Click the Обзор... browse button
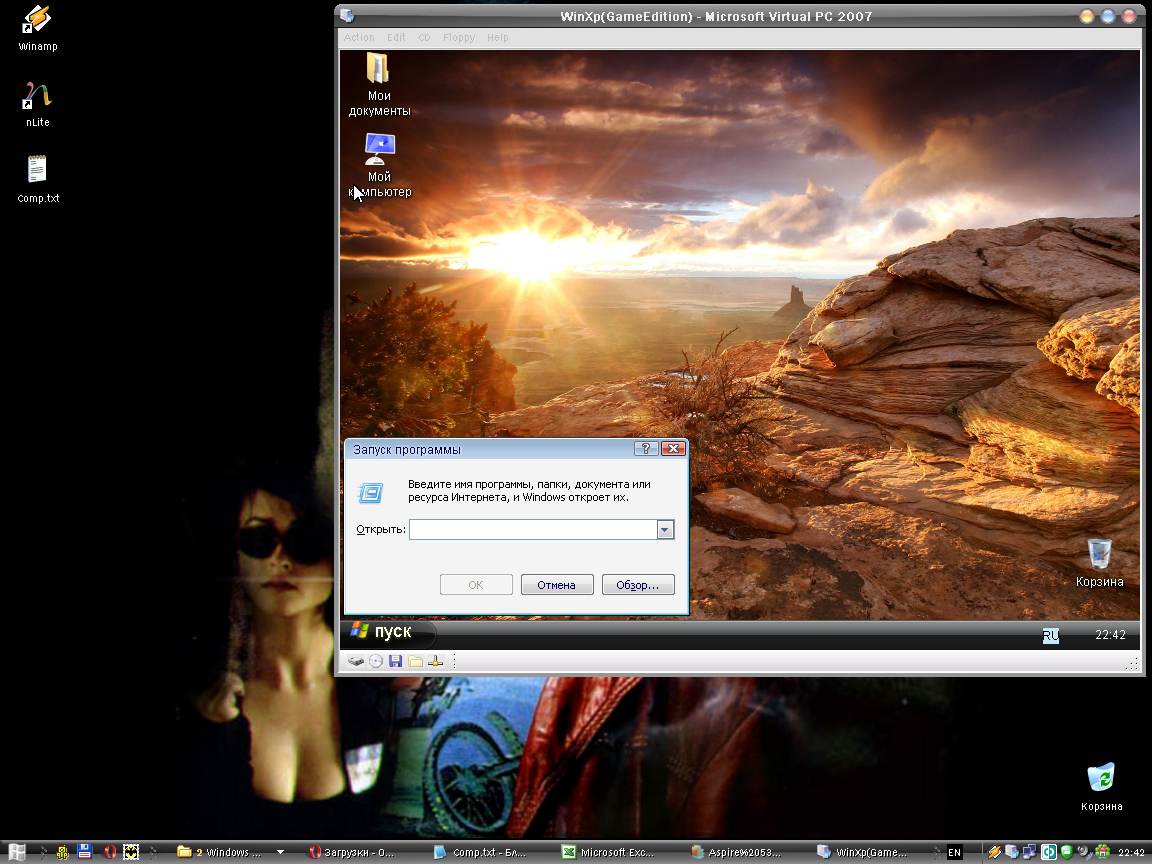This screenshot has width=1152, height=864. point(638,585)
